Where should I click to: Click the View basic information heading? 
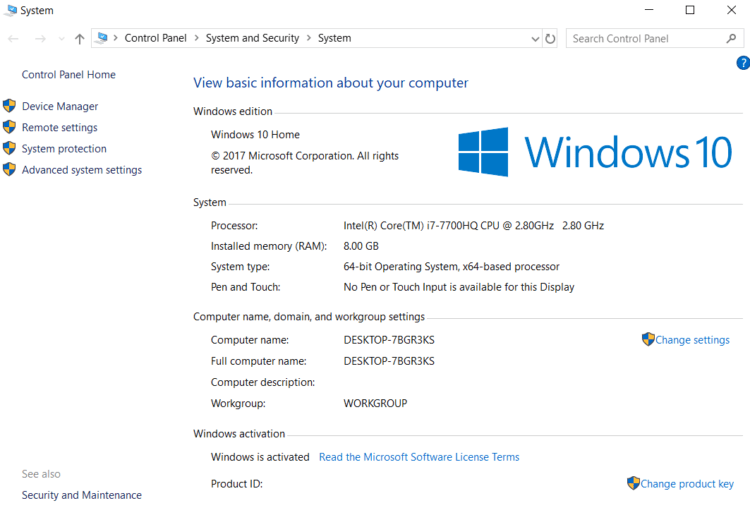point(331,83)
